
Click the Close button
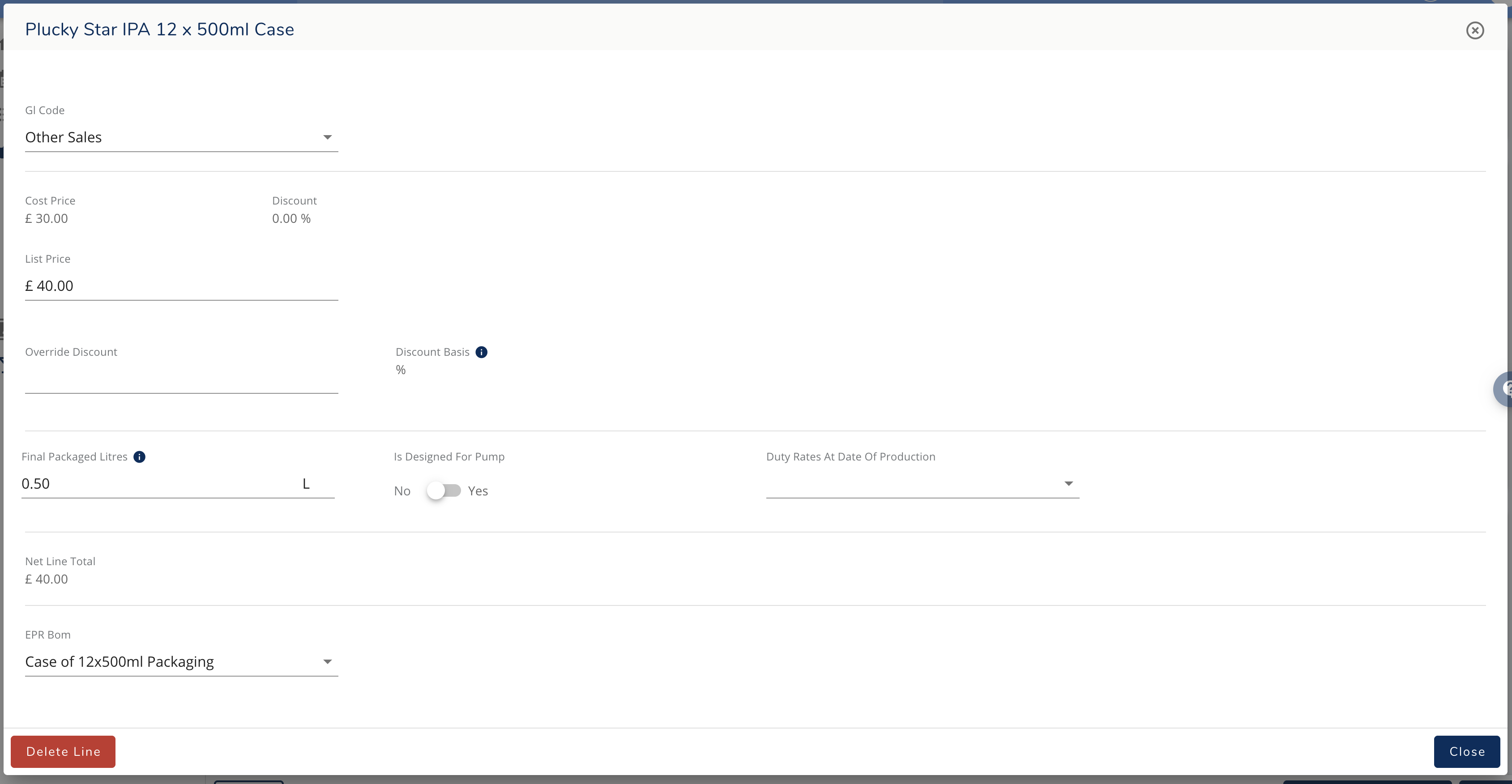tap(1467, 751)
